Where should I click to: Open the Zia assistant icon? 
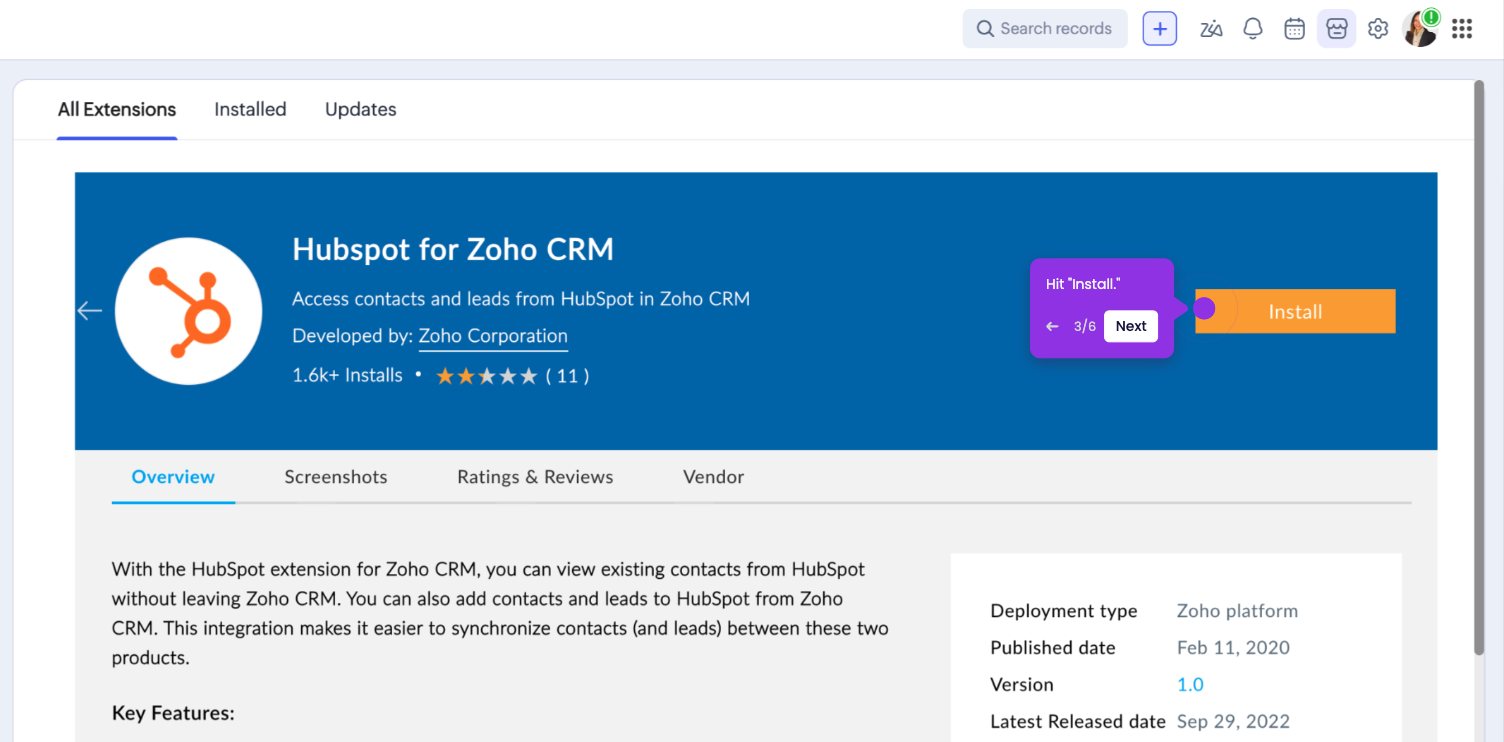click(x=1211, y=29)
